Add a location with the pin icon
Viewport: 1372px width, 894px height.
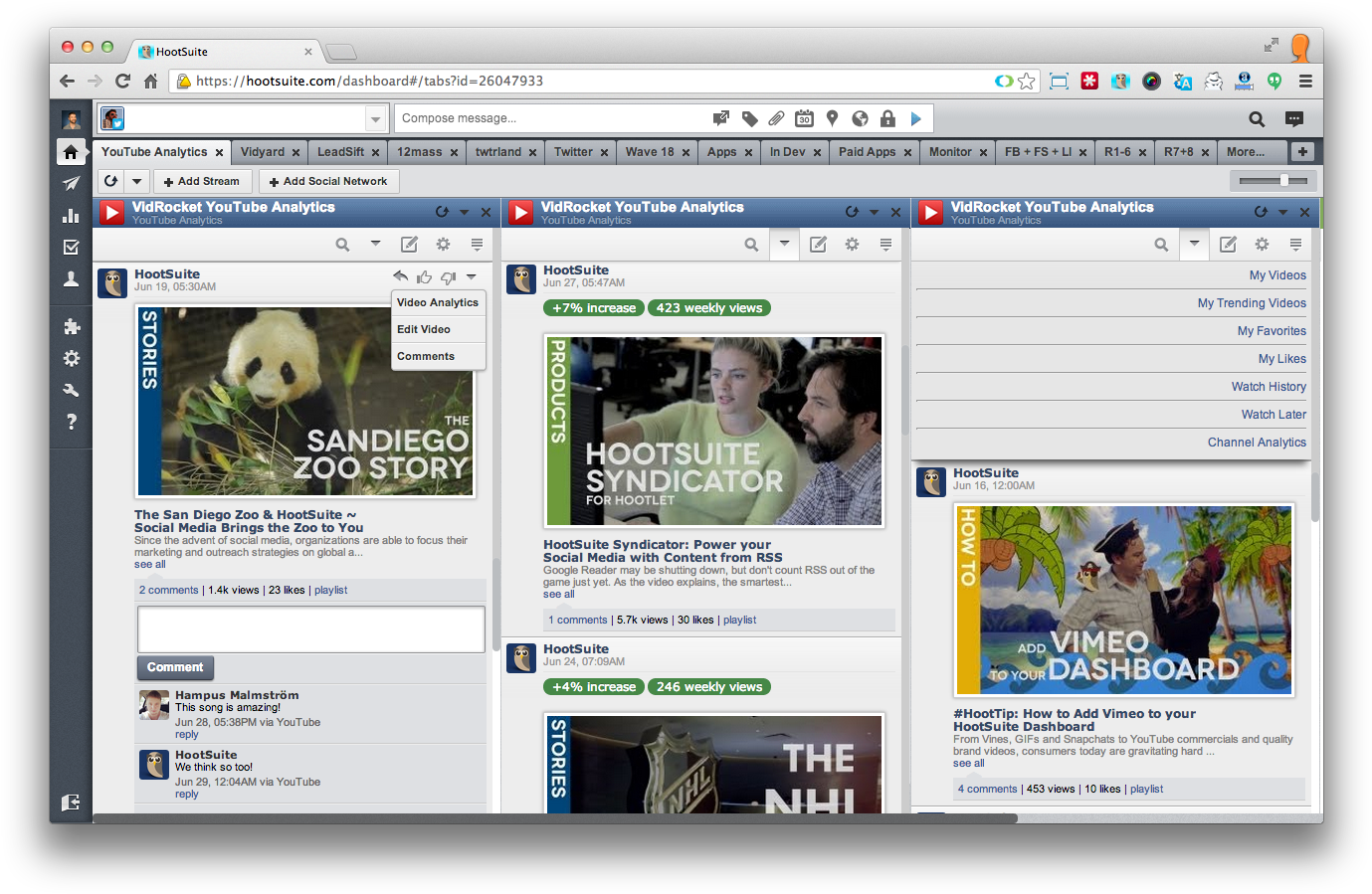click(x=832, y=118)
